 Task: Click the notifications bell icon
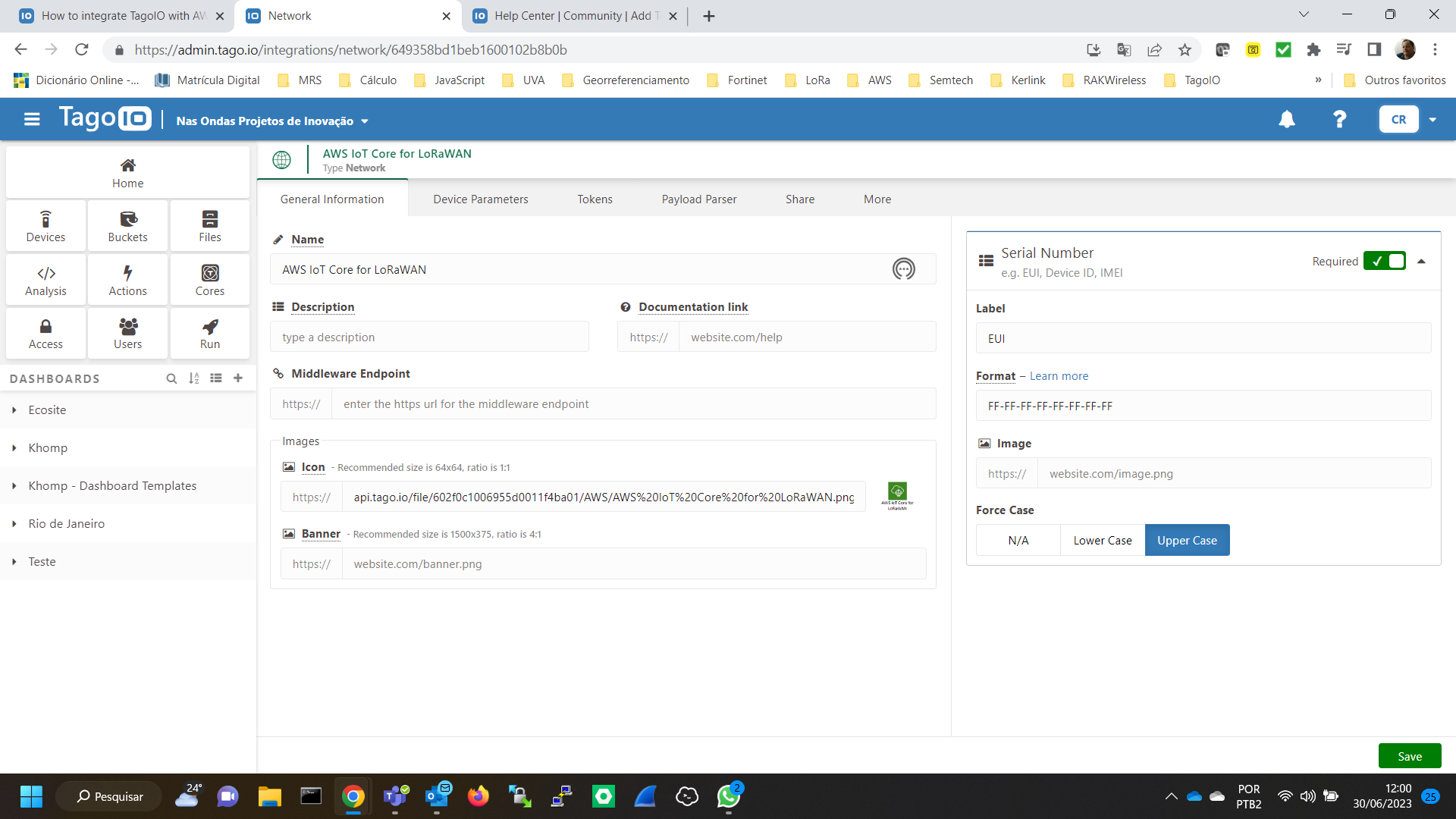[x=1287, y=120]
